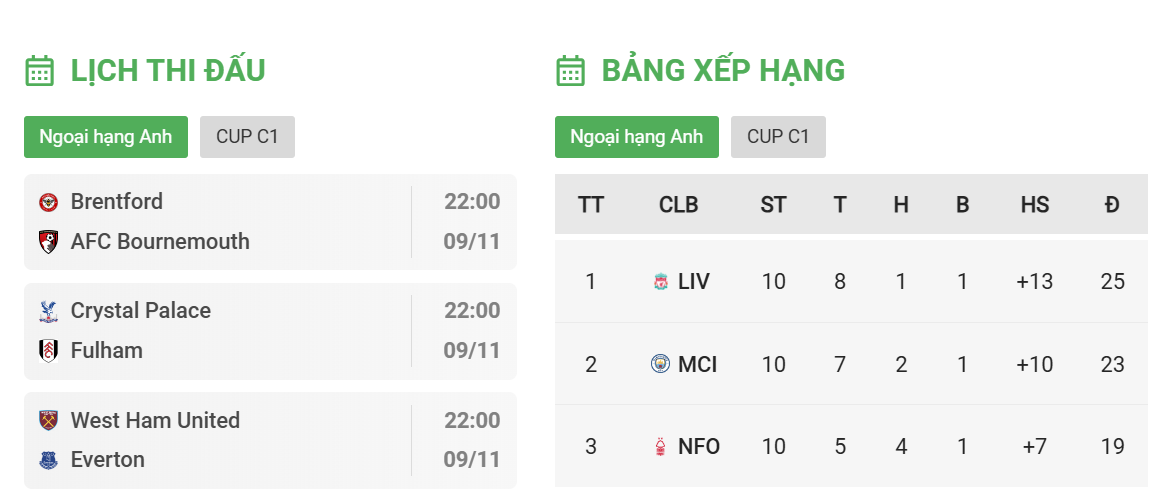The width and height of the screenshot is (1159, 492).
Task: Click the Nottingham Forest crest in standings
Action: (x=661, y=447)
